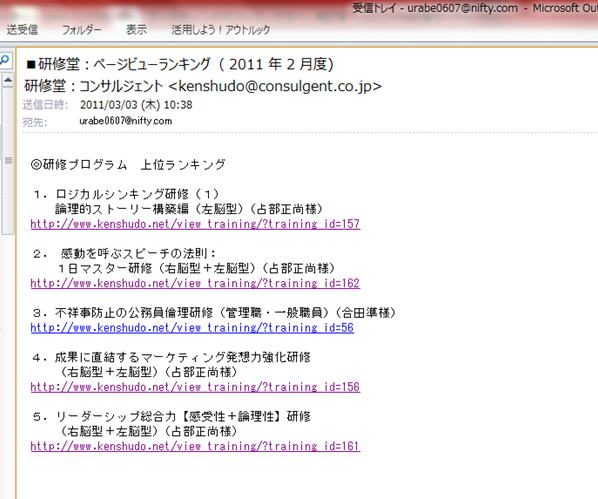Click the subject line 研修堂：ページビューランキング
598x499 pixels.
click(x=180, y=64)
